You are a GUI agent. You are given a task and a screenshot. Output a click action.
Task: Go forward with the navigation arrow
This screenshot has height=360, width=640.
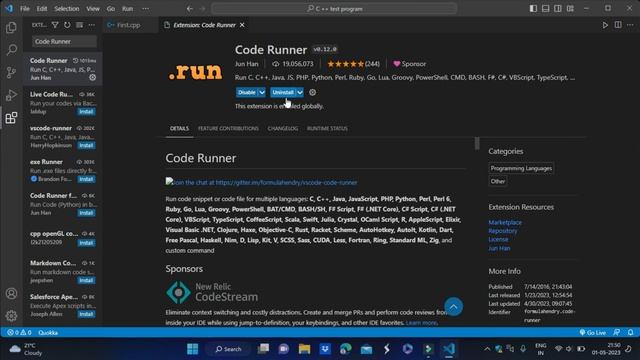202,9
